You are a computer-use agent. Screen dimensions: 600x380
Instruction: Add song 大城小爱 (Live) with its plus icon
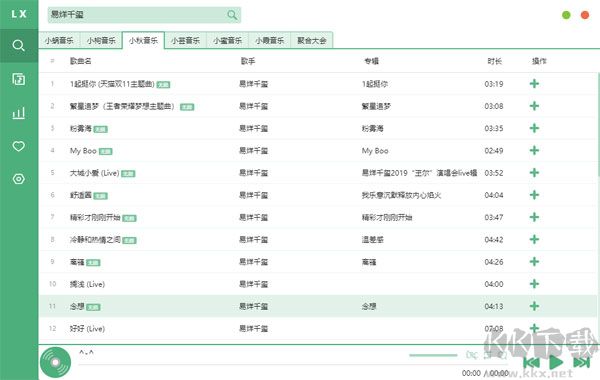tap(534, 173)
